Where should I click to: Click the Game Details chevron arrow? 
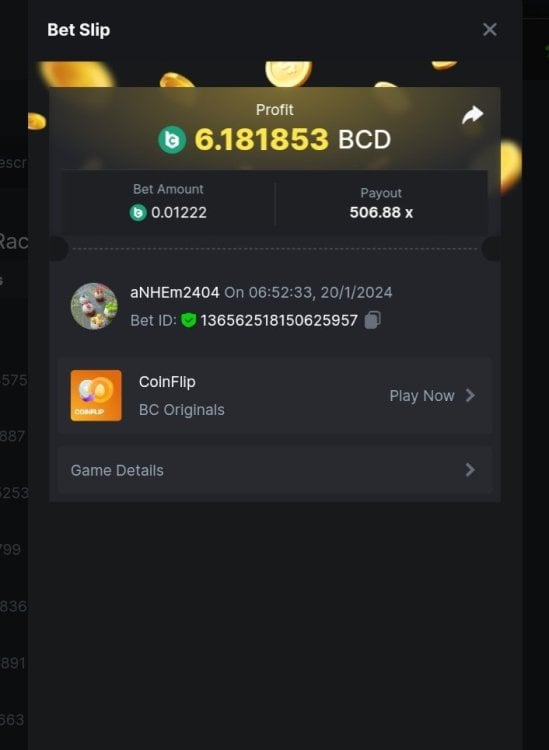(470, 470)
